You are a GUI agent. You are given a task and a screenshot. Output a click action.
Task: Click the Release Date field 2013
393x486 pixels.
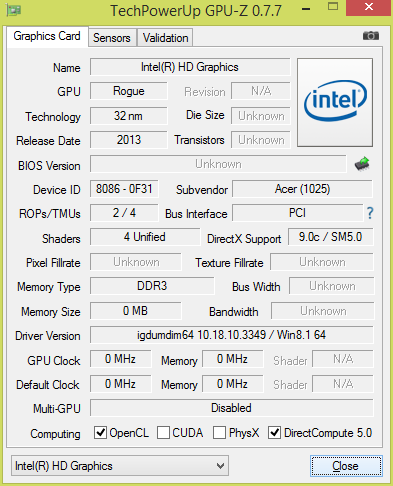(x=129, y=140)
